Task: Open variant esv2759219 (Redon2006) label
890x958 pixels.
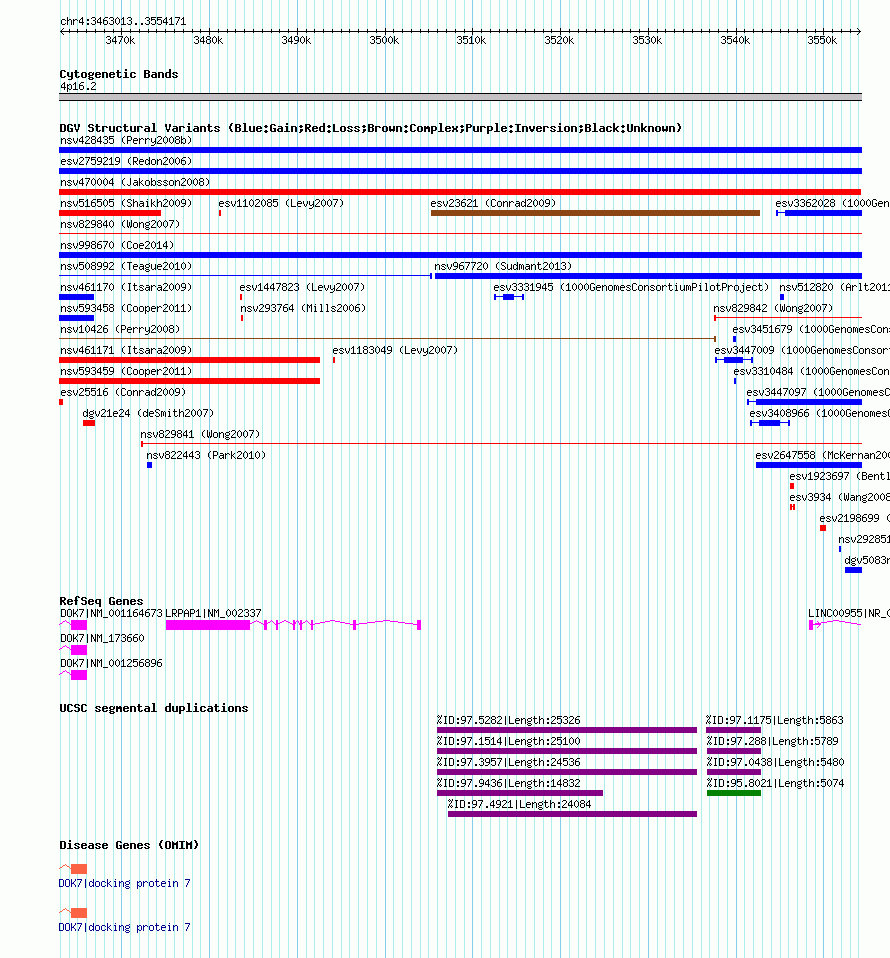Action: pos(126,161)
